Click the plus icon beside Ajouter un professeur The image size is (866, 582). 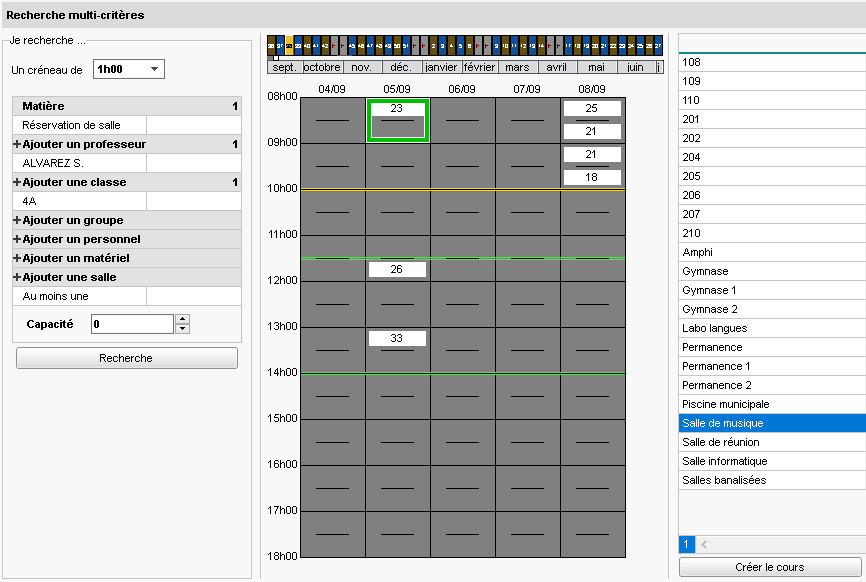click(x=17, y=144)
